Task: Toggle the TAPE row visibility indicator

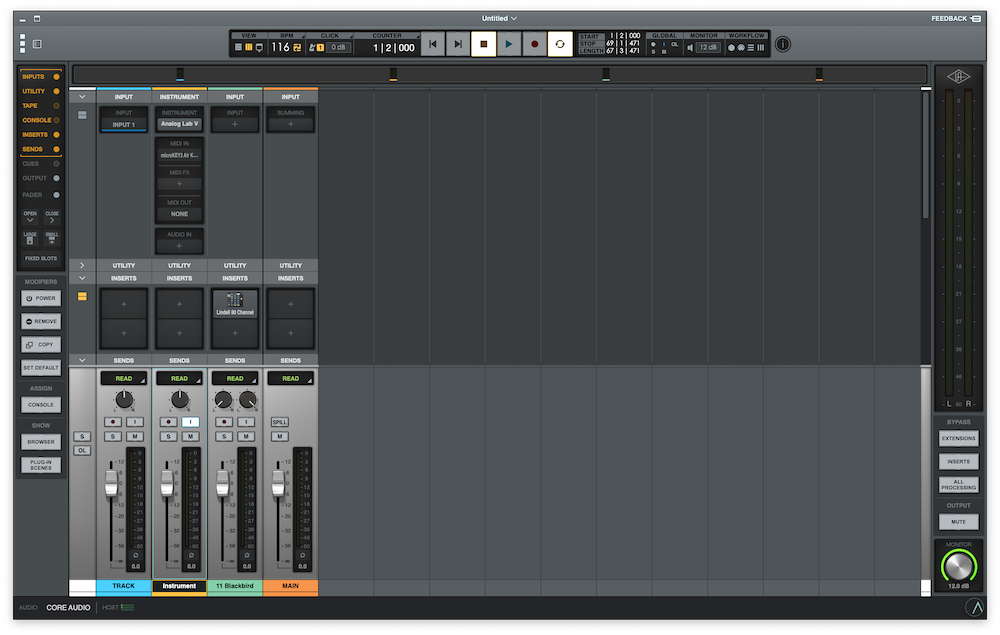Action: click(x=56, y=105)
